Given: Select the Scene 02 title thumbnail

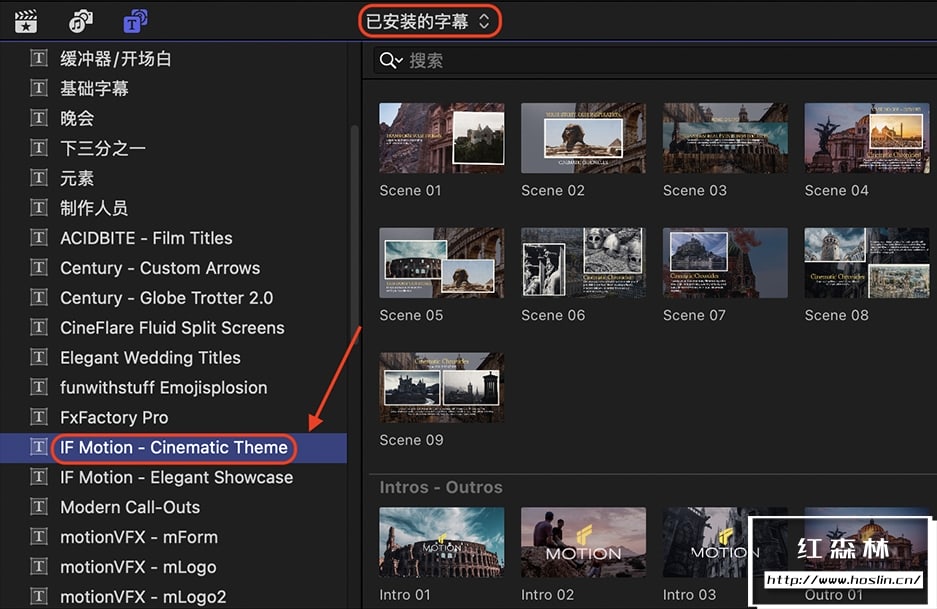Looking at the screenshot, I should 583,138.
